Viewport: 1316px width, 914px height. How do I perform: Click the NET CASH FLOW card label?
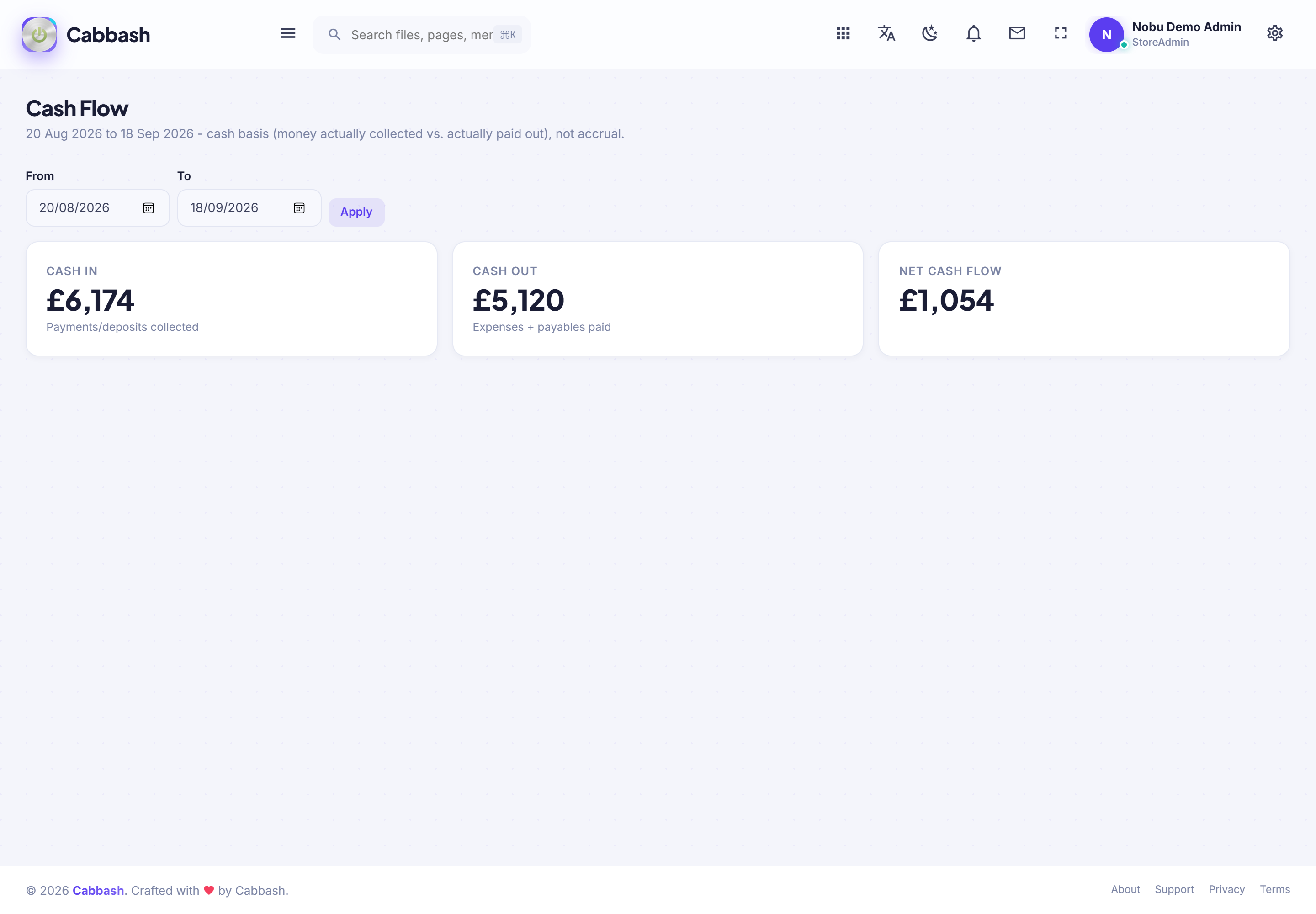[950, 271]
